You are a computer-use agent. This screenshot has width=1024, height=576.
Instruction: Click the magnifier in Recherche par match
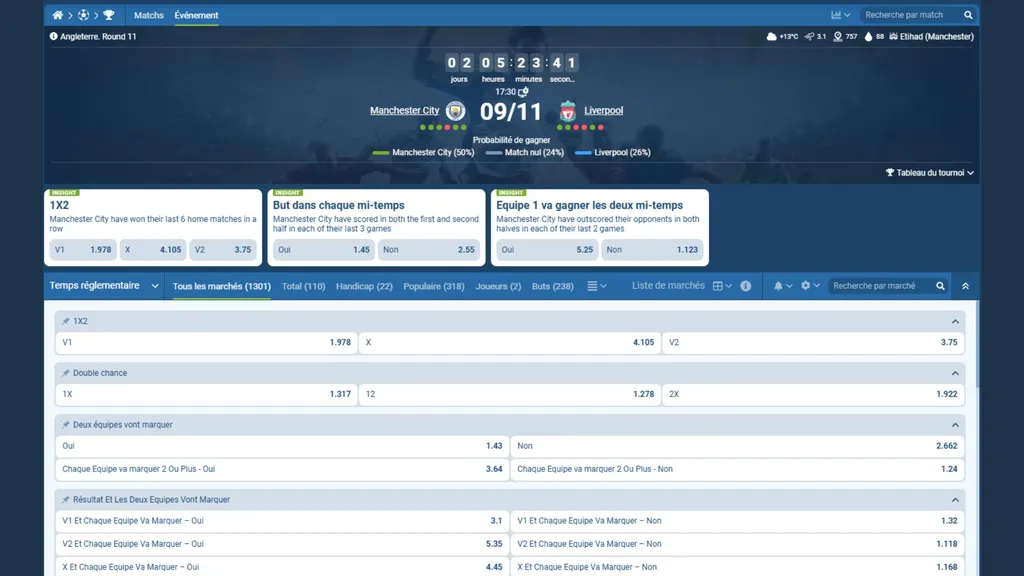968,15
